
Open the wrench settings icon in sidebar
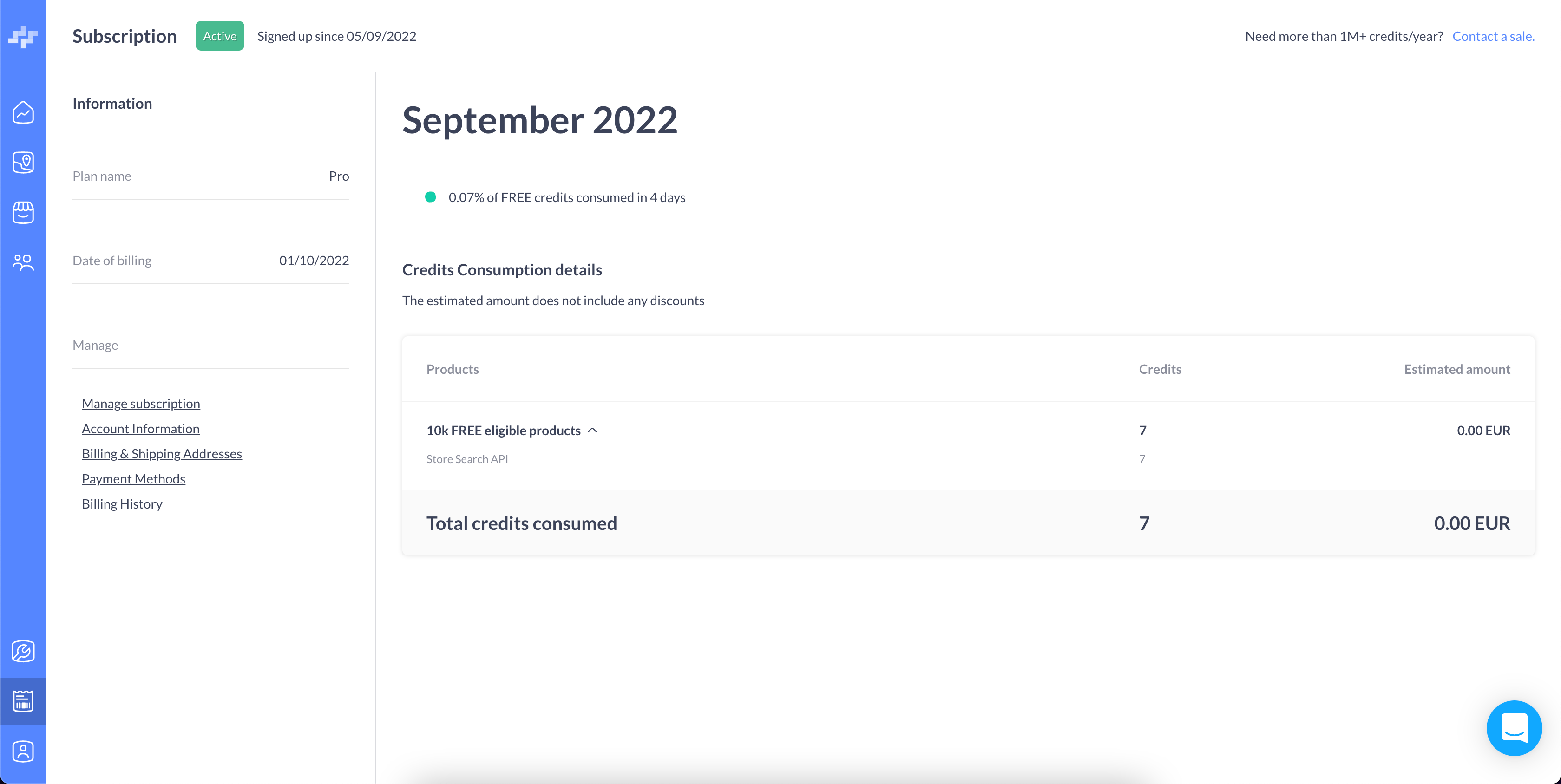(23, 651)
